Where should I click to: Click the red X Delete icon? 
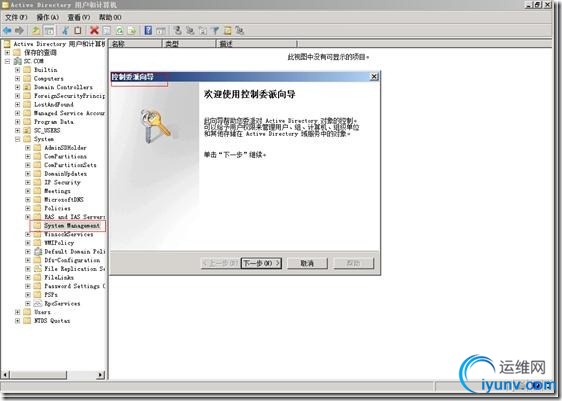[94, 31]
